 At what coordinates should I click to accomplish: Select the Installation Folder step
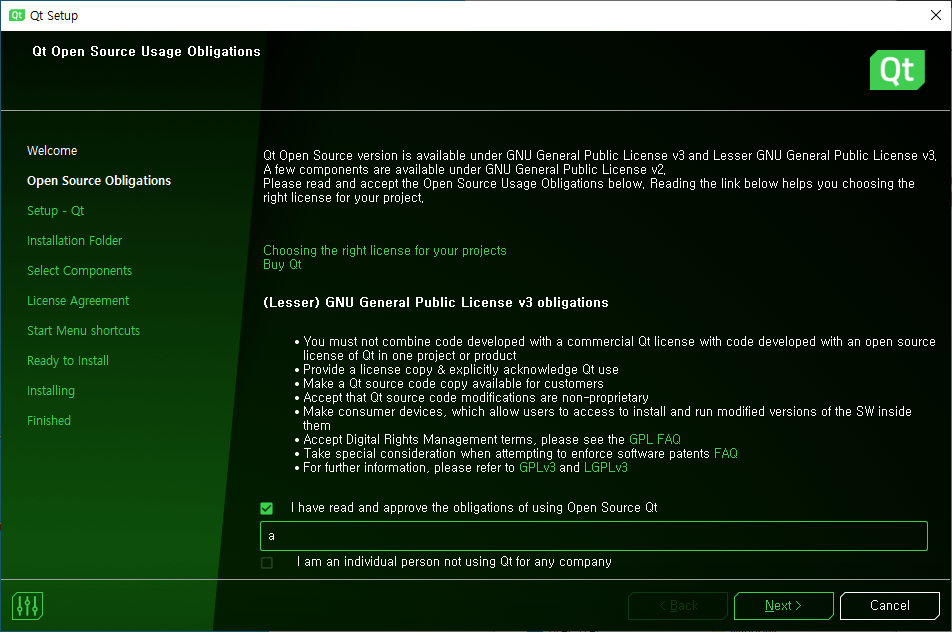[74, 241]
